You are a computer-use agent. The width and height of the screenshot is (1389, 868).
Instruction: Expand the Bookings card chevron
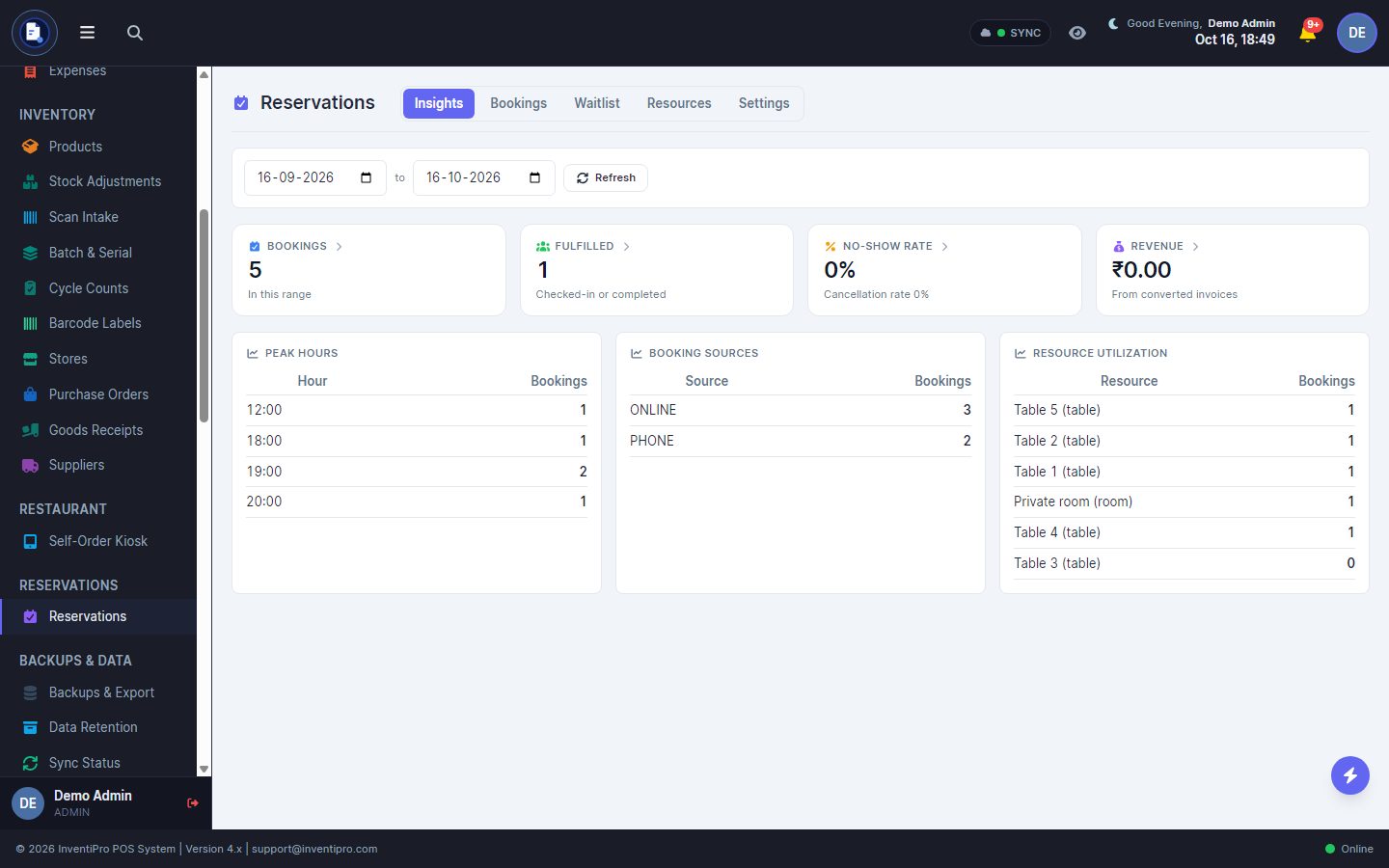[339, 247]
